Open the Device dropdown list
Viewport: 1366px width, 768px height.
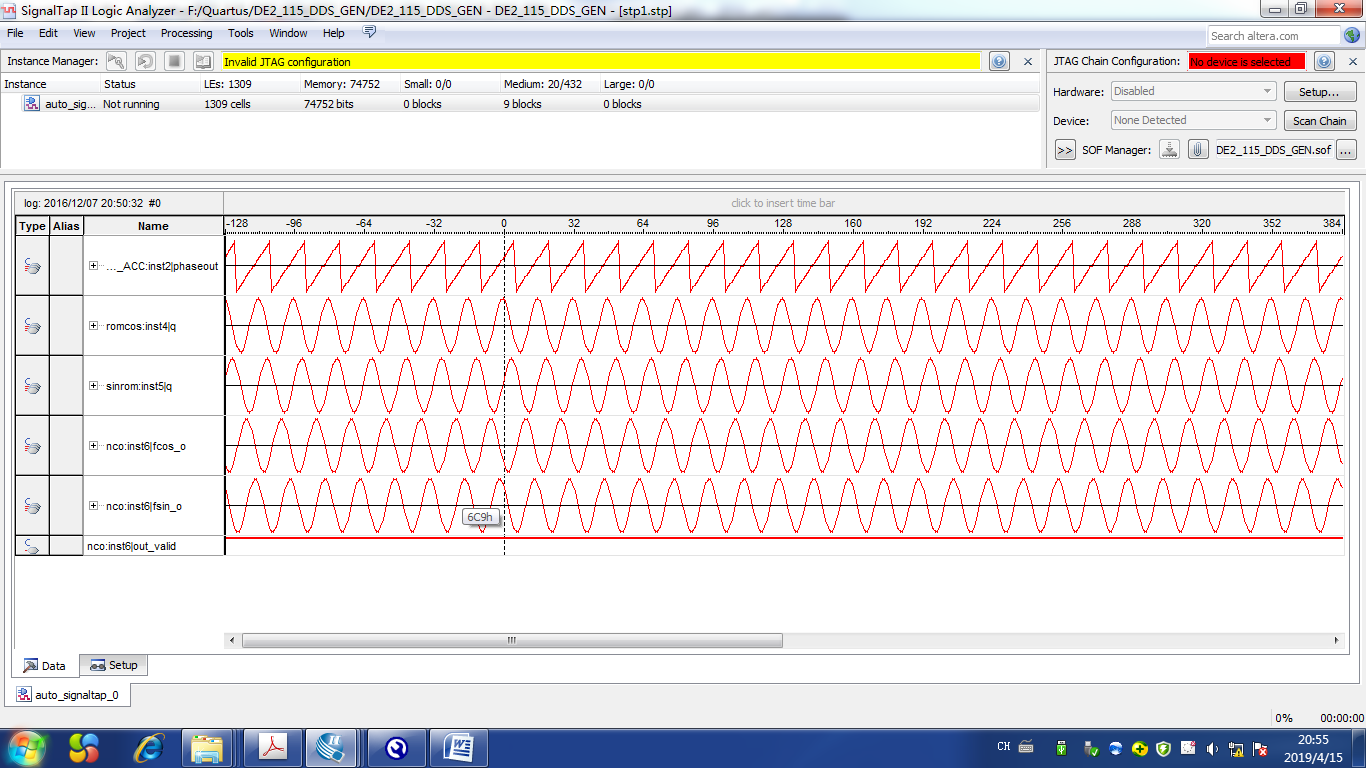(x=1193, y=120)
